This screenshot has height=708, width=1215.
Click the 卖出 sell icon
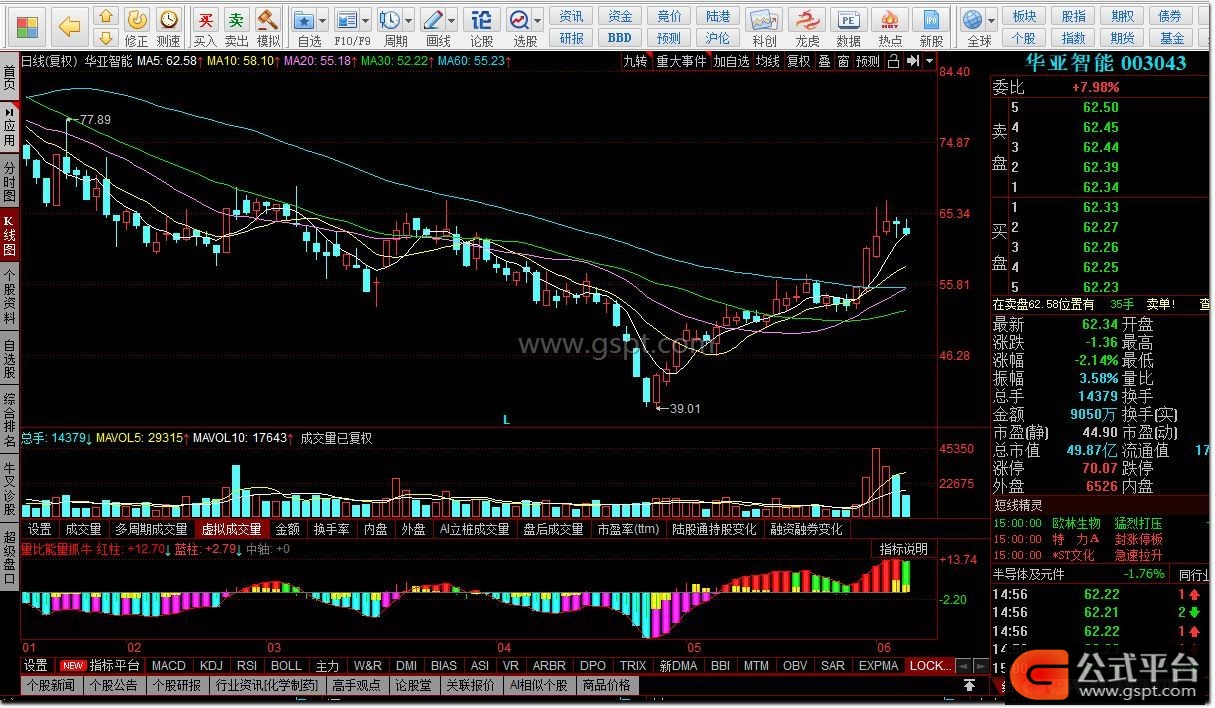[236, 27]
